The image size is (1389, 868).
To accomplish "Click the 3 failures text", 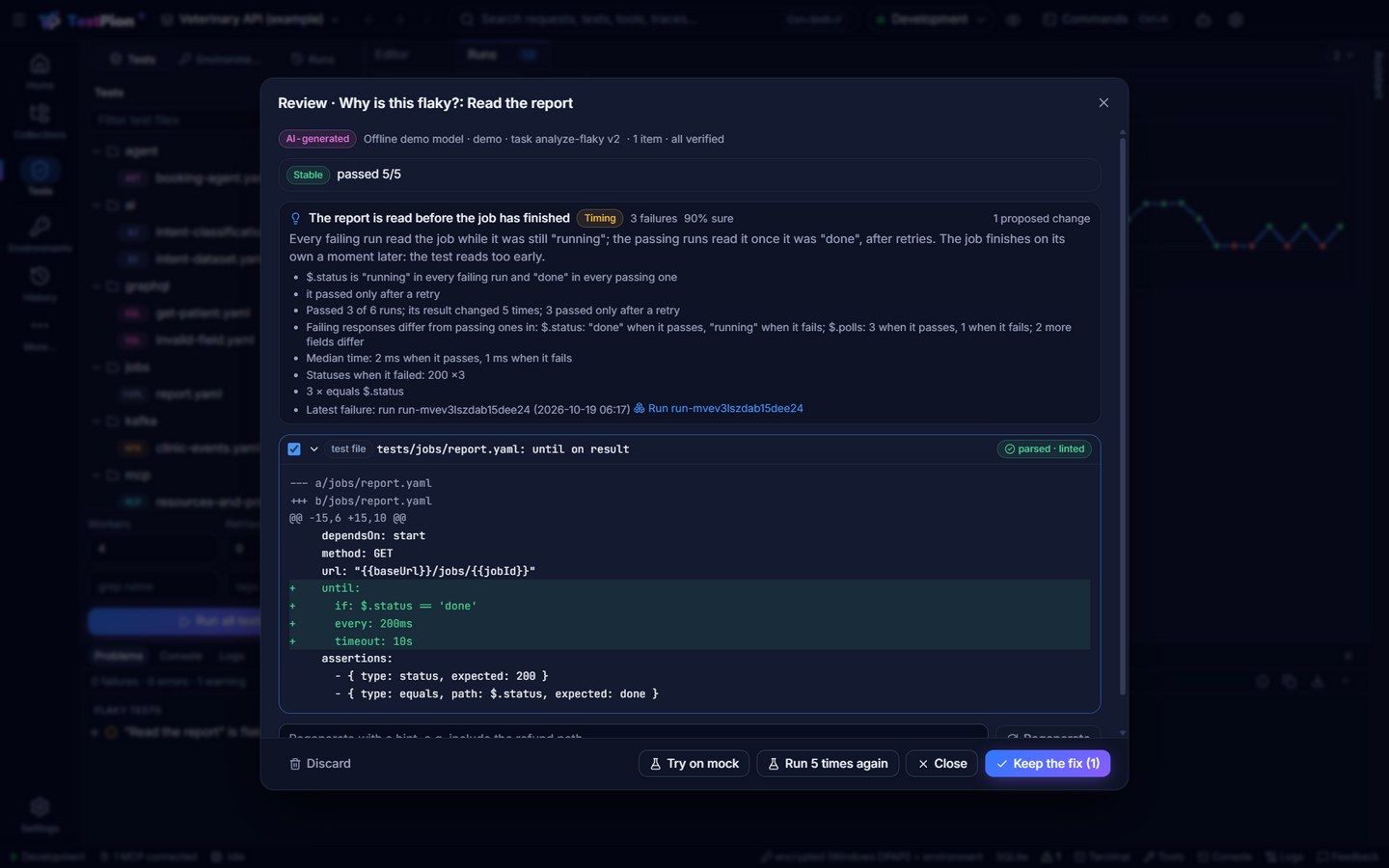I will 653,219.
